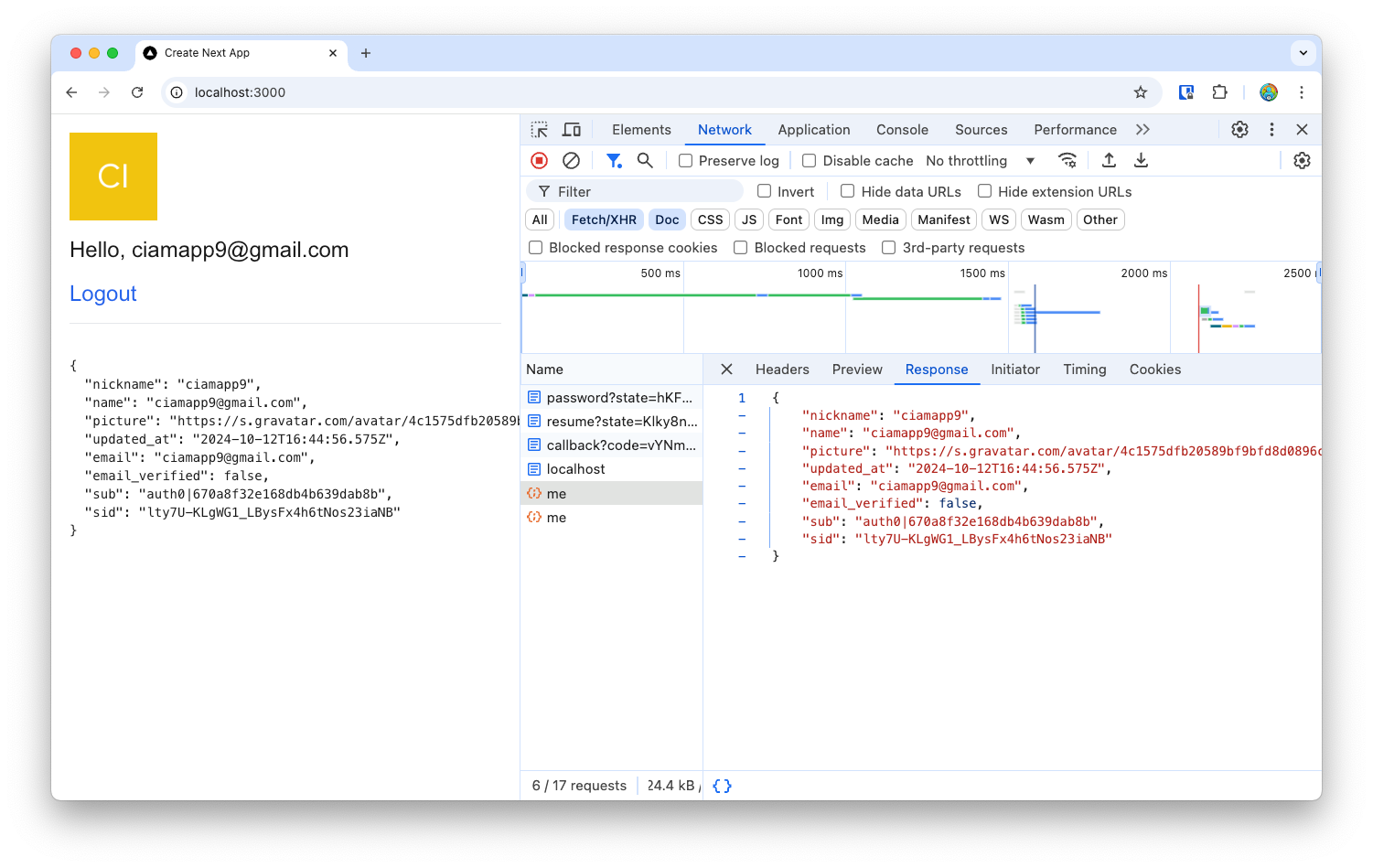This screenshot has height=868, width=1373.
Task: Click the inspect element picker icon
Action: pyautogui.click(x=539, y=130)
